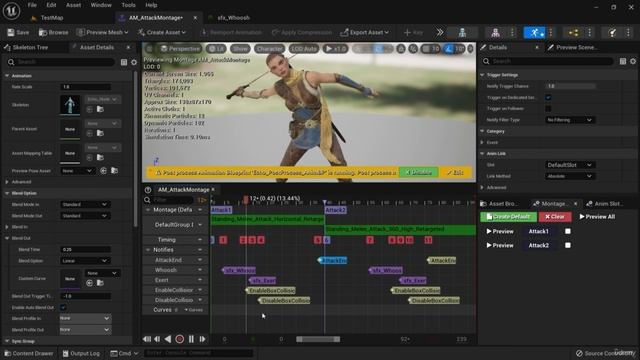Toggle the Enable Auto Blend Out checkbox

click(63, 307)
